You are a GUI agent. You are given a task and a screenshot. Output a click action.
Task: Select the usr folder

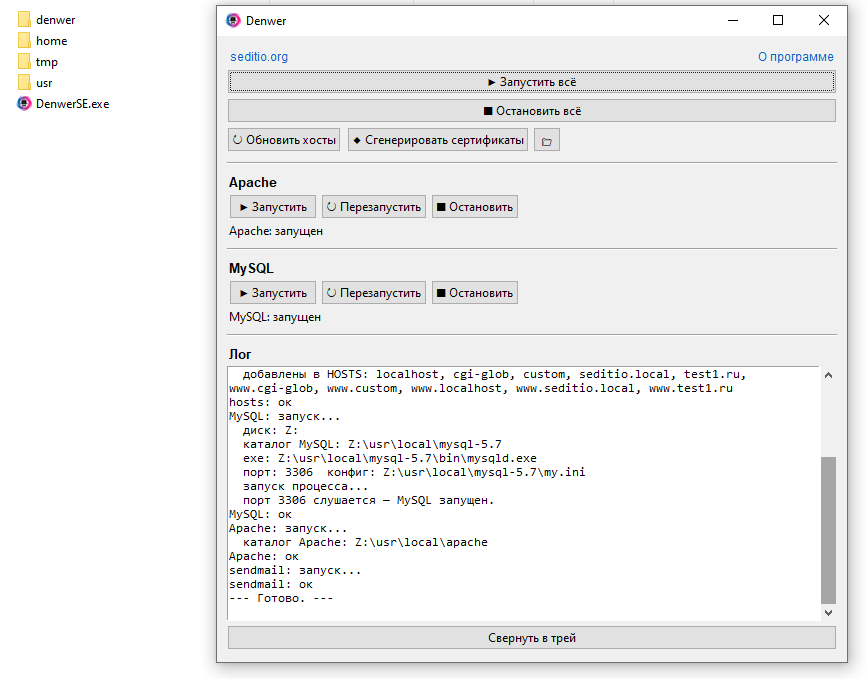click(44, 83)
